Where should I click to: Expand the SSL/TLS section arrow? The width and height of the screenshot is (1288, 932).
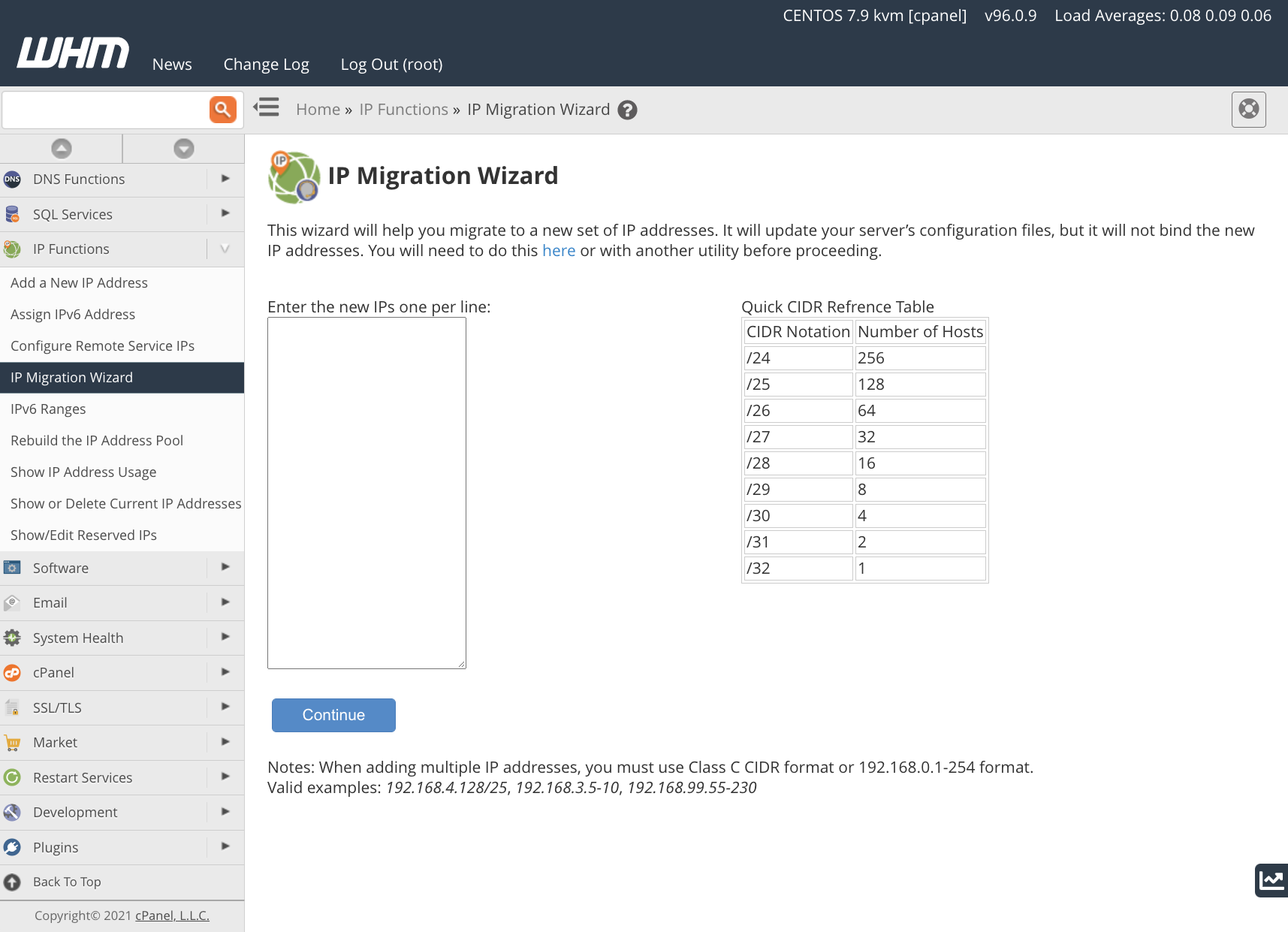[x=225, y=707]
